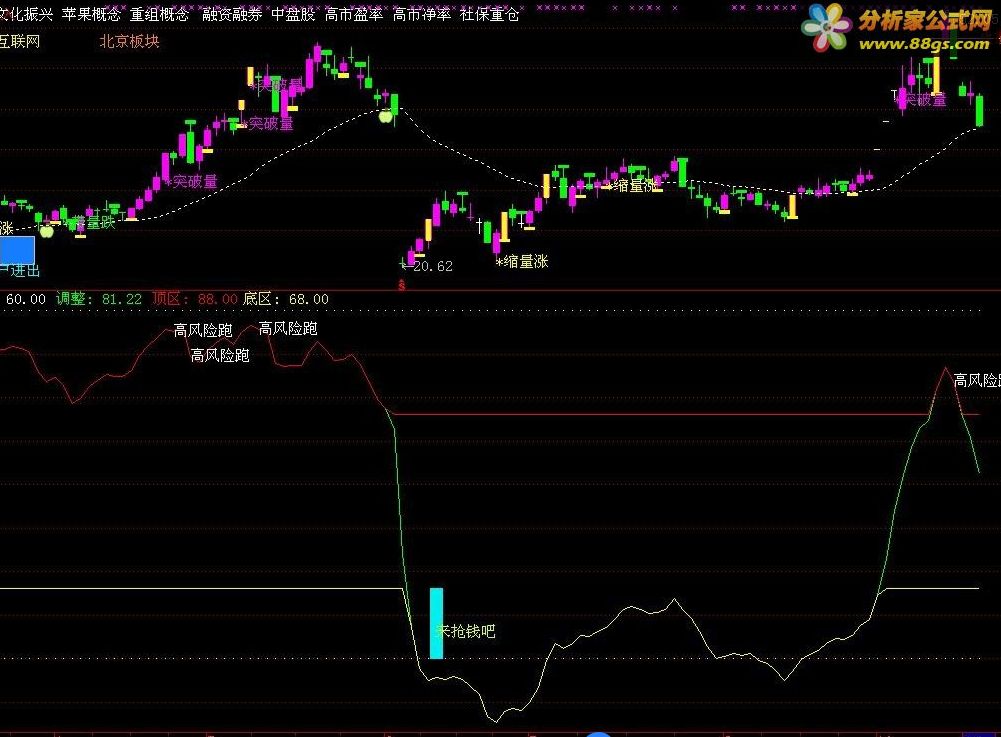Click the 20.62 low price label

pyautogui.click(x=433, y=266)
